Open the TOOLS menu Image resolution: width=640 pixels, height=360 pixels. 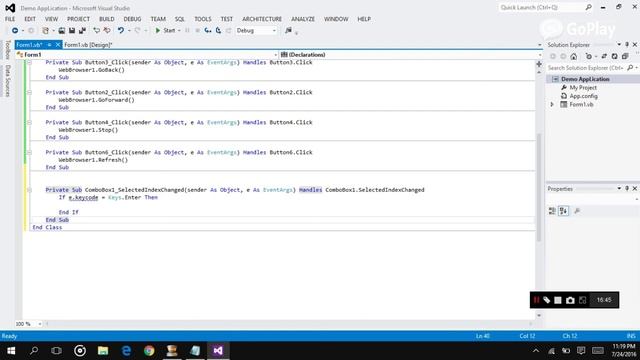[203, 19]
